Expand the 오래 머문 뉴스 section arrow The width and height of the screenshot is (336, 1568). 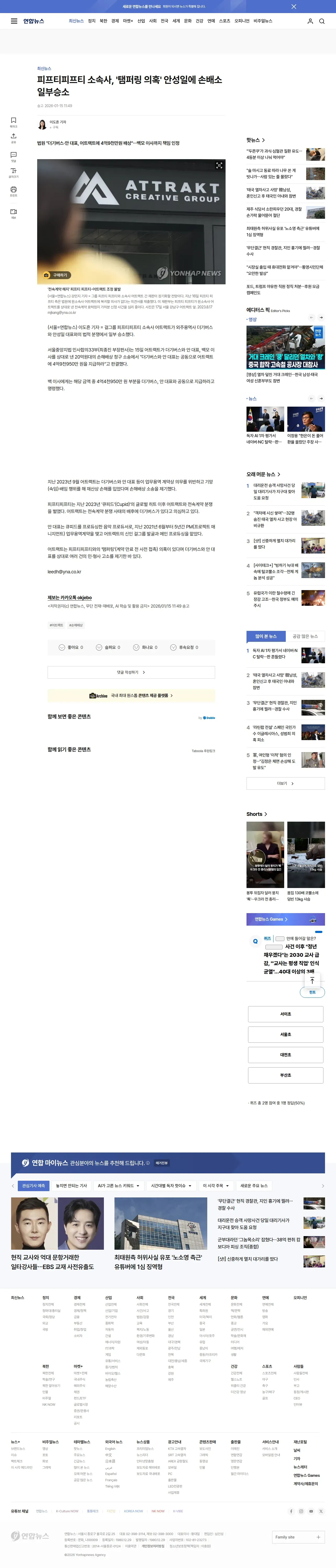[x=279, y=474]
